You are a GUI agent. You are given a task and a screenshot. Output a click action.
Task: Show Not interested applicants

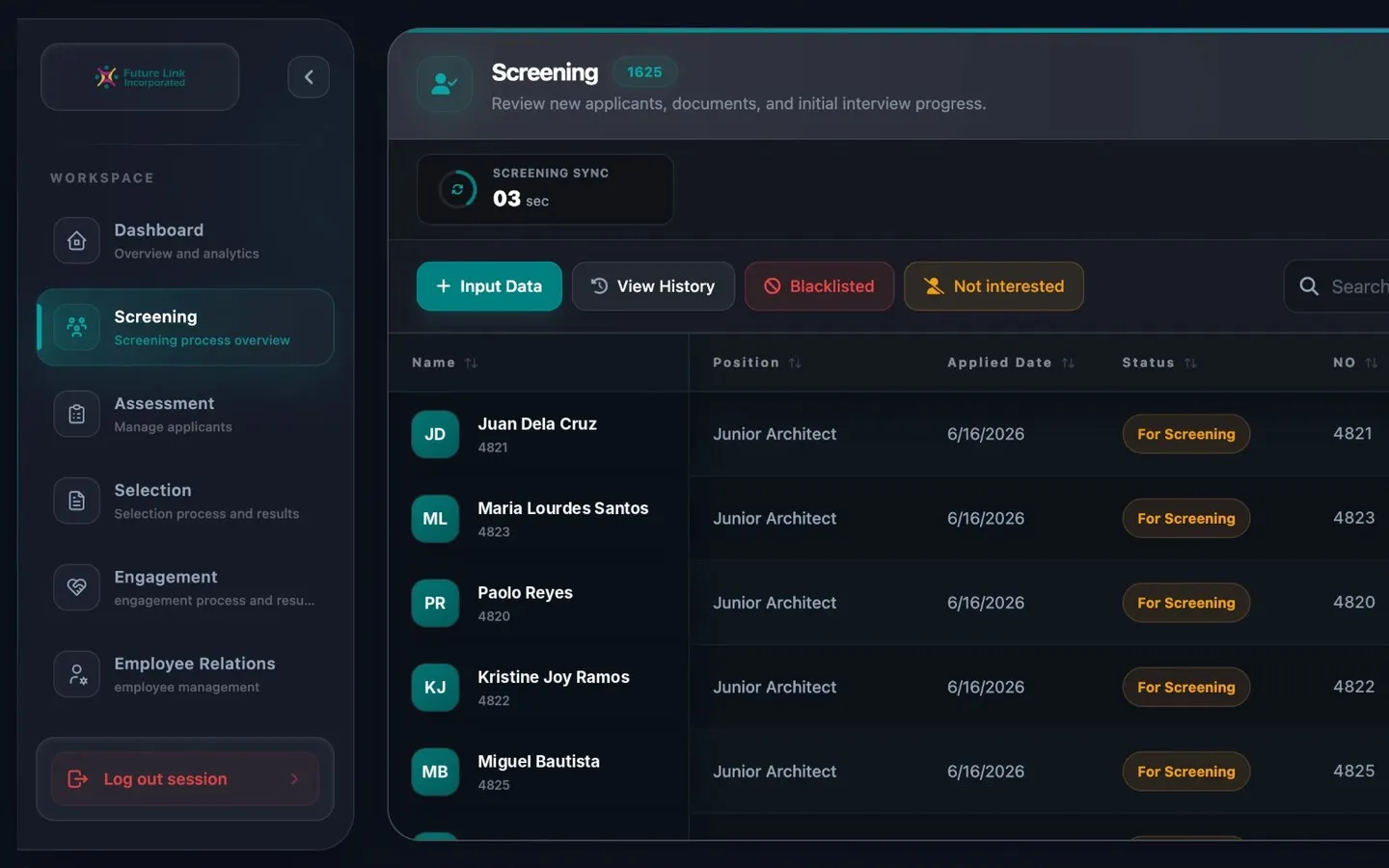click(x=994, y=286)
